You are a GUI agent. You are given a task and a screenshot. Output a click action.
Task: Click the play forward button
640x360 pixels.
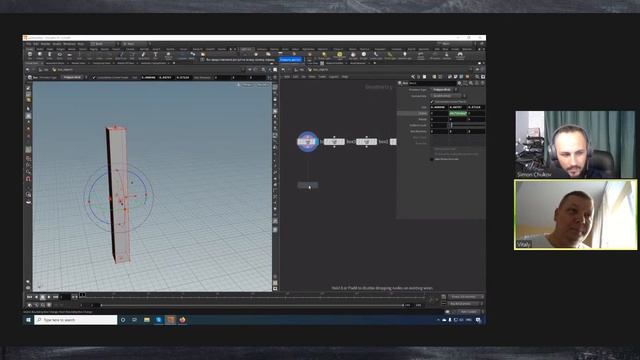click(x=49, y=297)
